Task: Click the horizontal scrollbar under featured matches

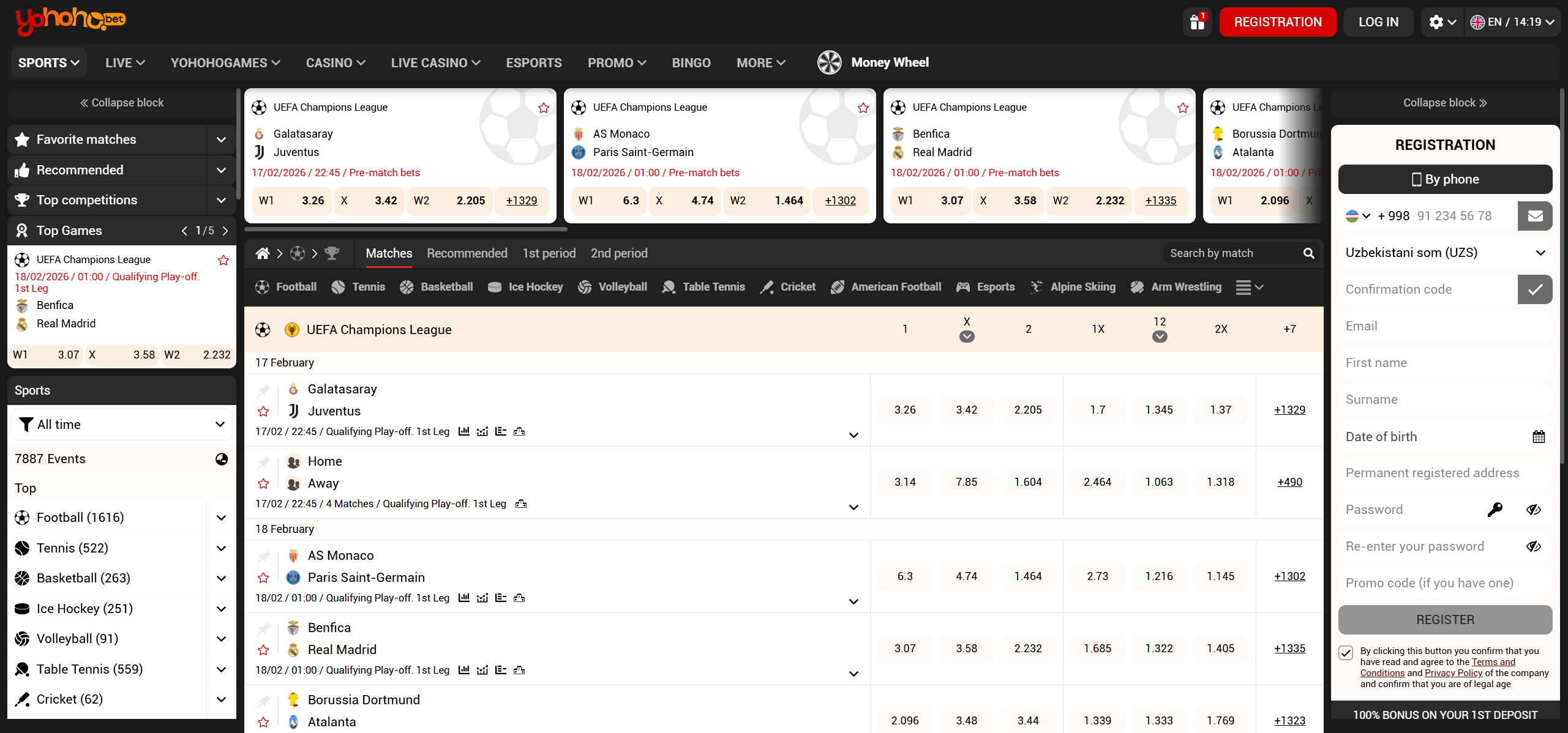Action: (405, 229)
